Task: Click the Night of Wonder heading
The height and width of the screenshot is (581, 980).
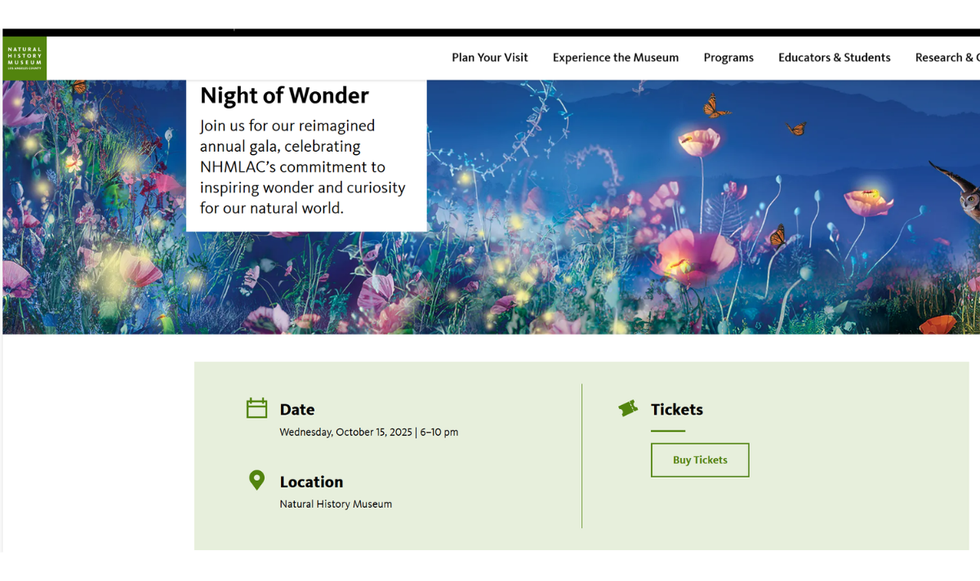Action: coord(285,96)
